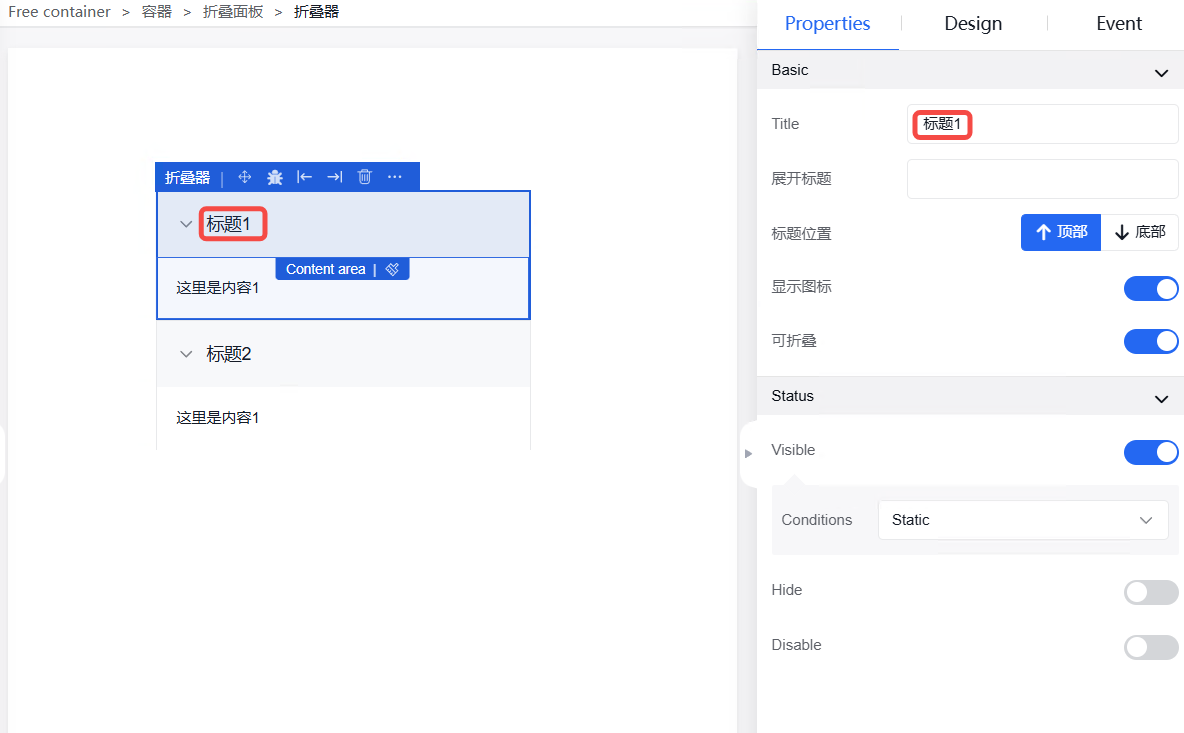This screenshot has width=1184, height=733.
Task: Switch to the Properties tab
Action: click(828, 23)
